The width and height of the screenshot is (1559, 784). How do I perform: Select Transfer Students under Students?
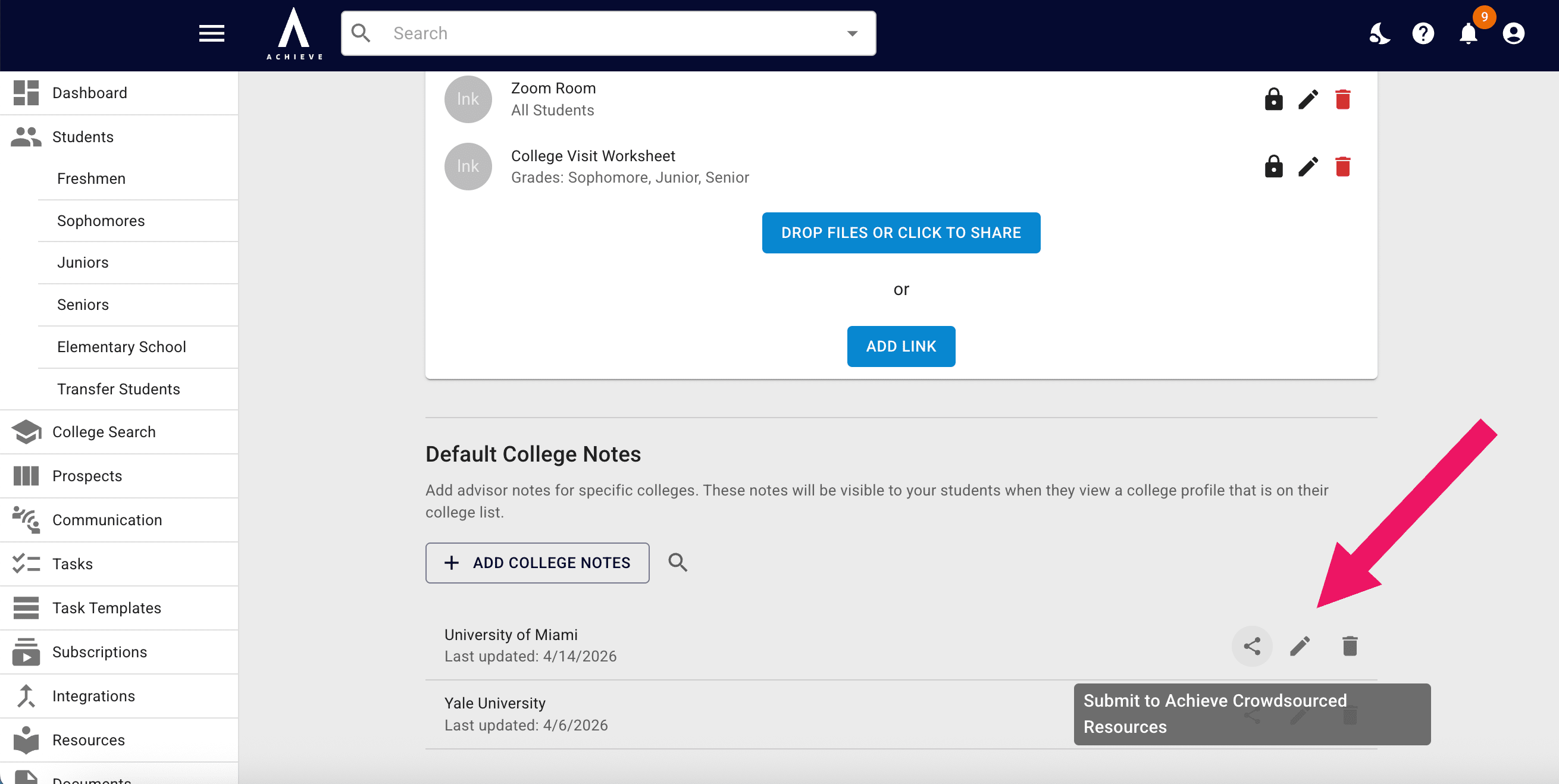point(138,389)
